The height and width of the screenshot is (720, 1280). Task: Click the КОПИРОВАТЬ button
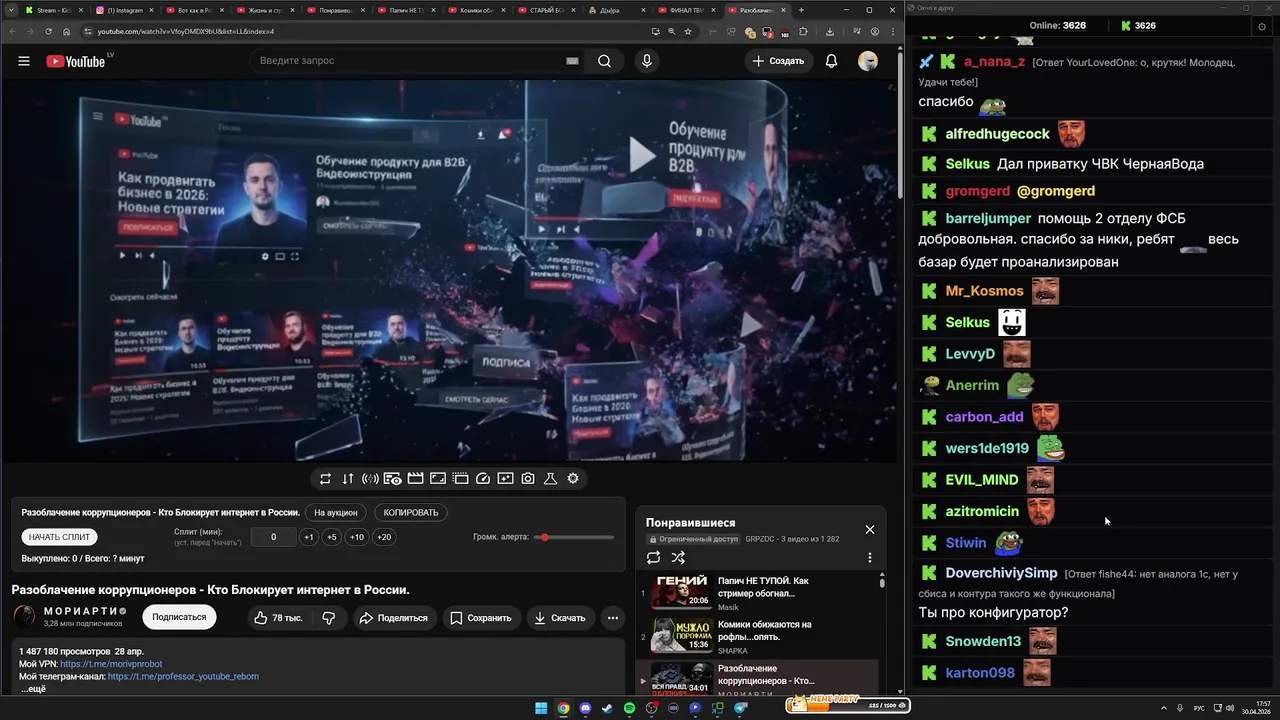point(411,512)
